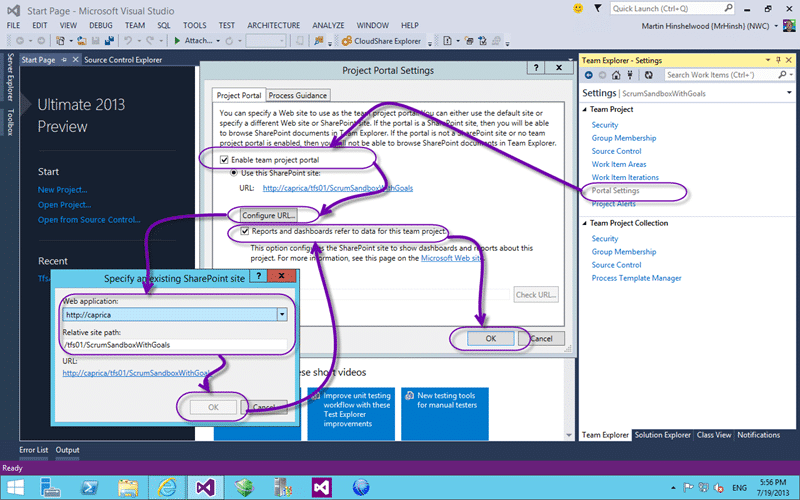Expand the Settings header dropdown arrow
Image resolution: width=800 pixels, height=500 pixels.
789,93
